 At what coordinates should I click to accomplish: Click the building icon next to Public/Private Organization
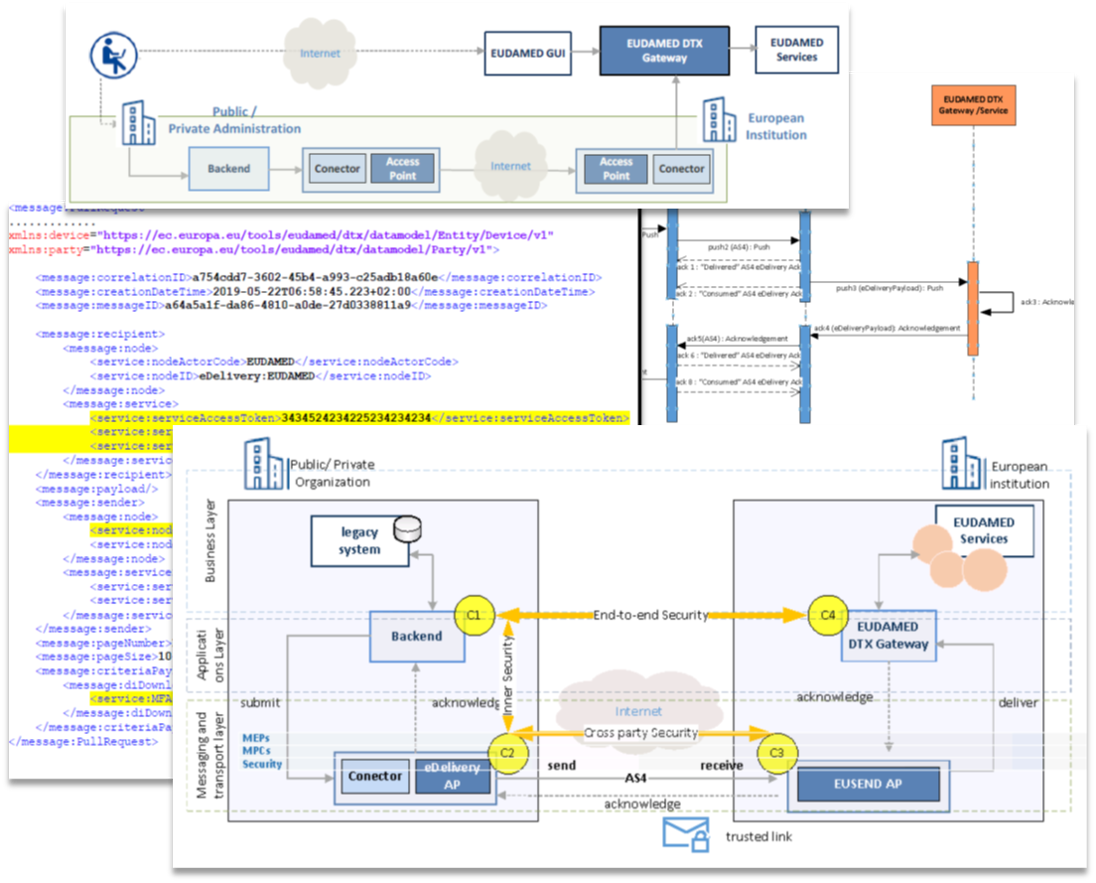[x=266, y=464]
